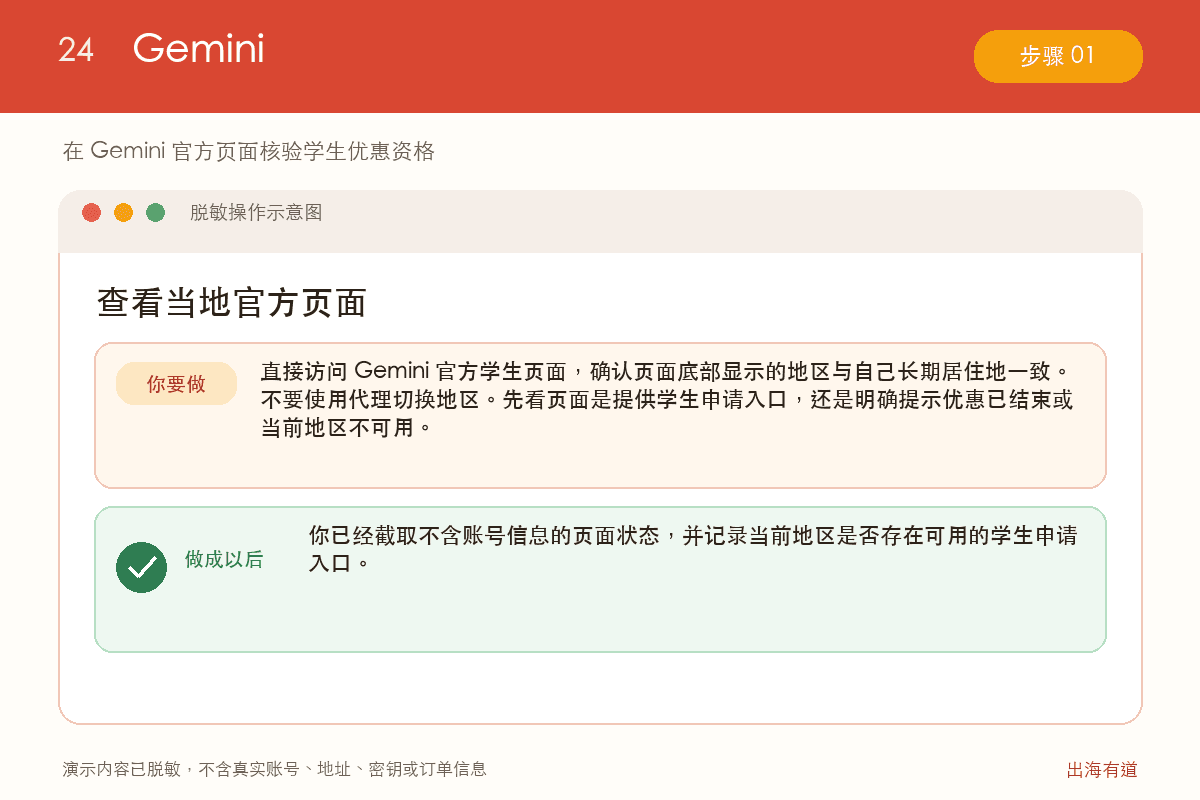The image size is (1200, 800).
Task: Click the 你要做 label badge
Action: [x=176, y=384]
